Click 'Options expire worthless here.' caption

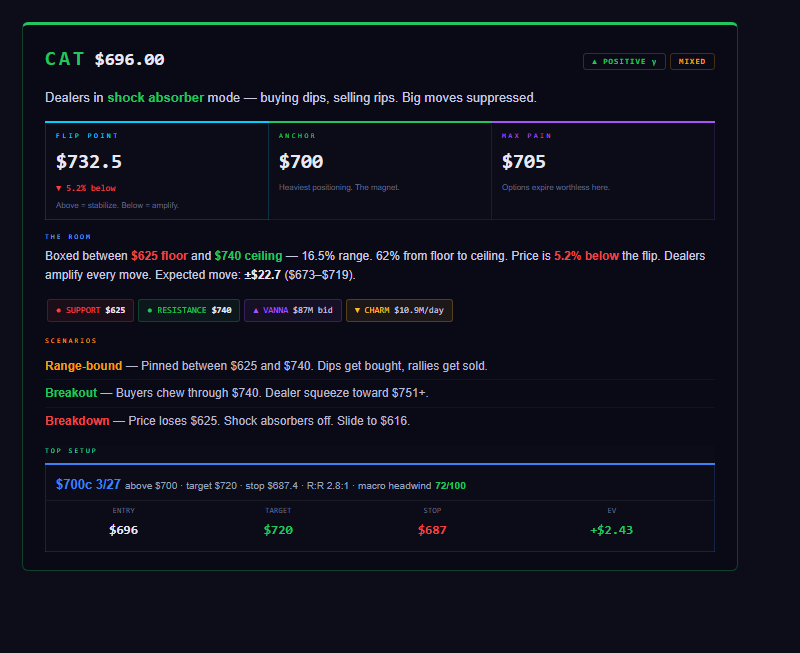(556, 187)
